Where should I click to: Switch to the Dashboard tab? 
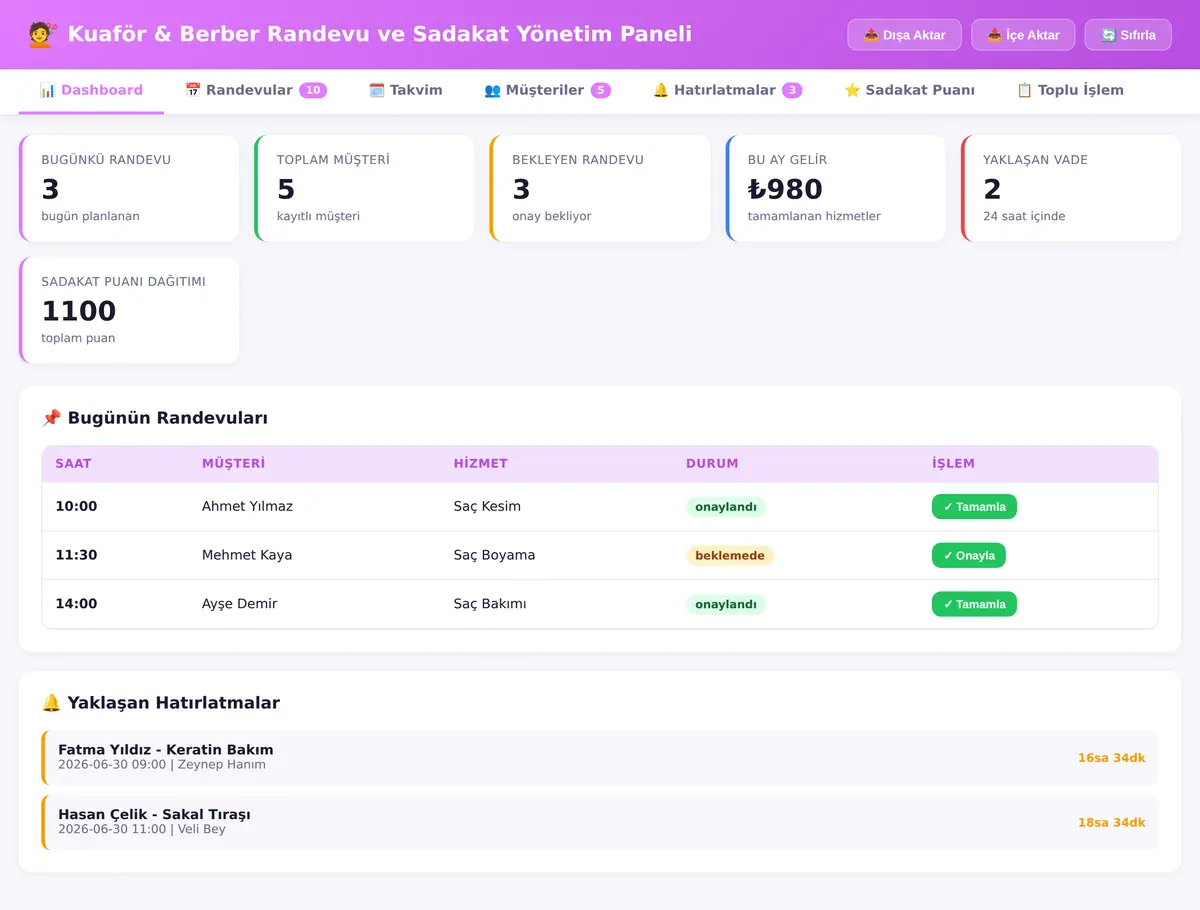tap(91, 90)
